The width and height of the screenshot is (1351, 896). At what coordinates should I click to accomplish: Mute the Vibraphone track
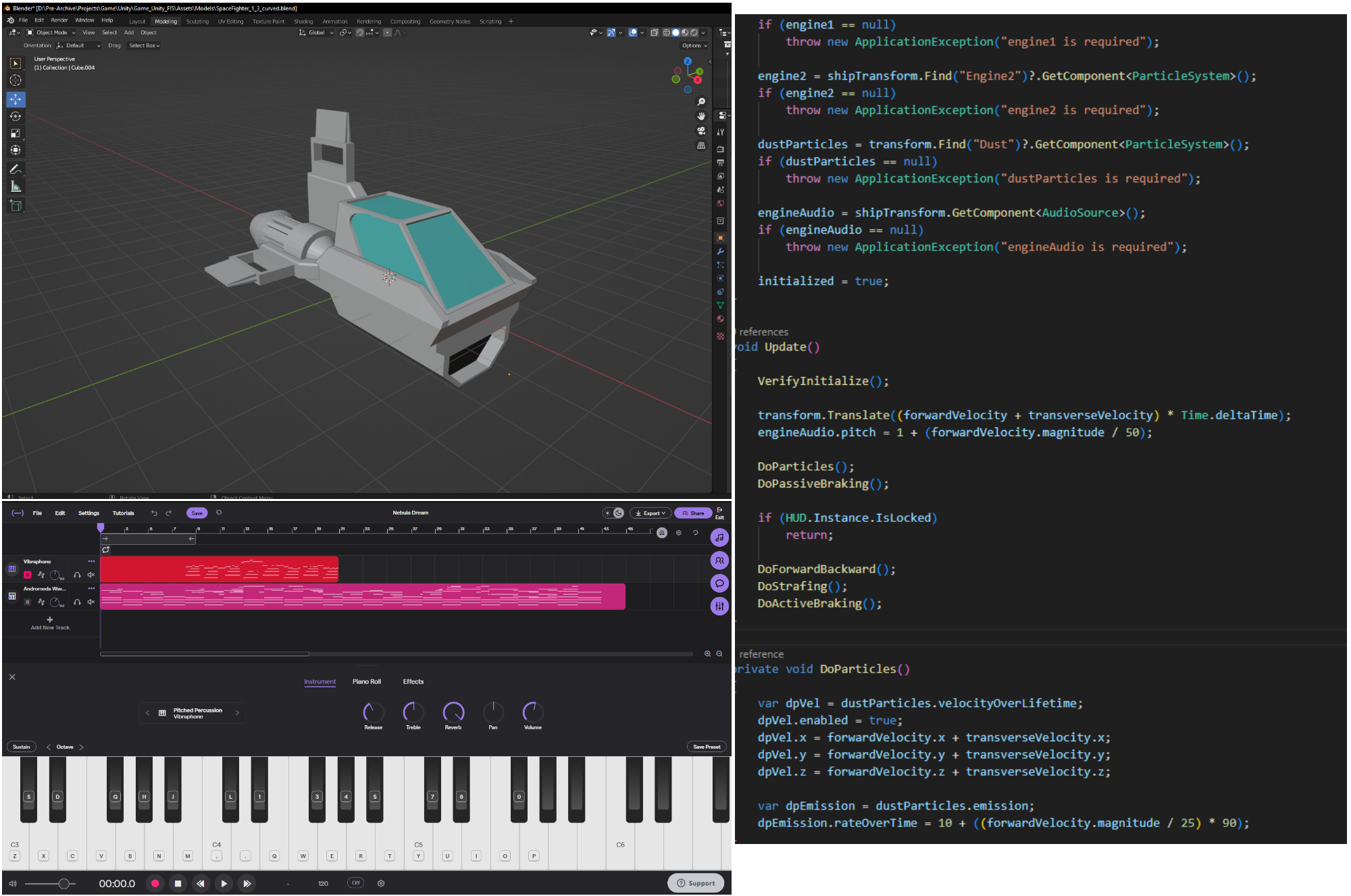click(x=91, y=575)
